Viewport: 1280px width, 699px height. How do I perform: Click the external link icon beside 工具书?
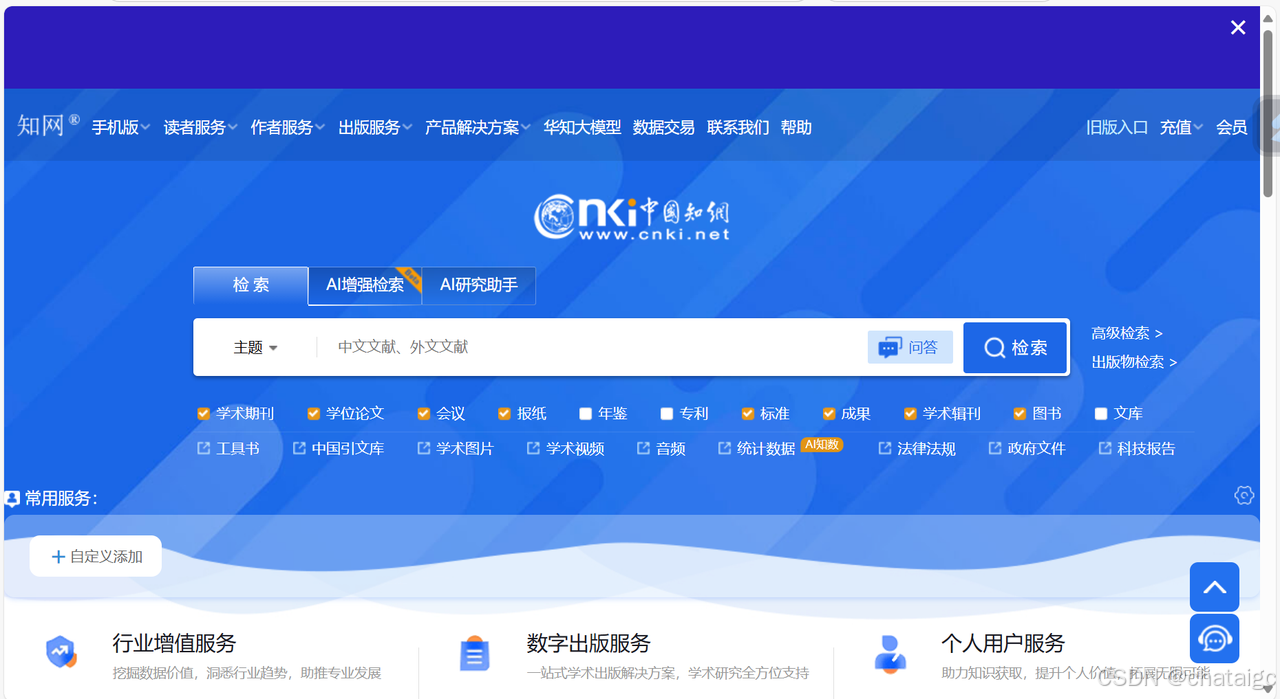(204, 448)
